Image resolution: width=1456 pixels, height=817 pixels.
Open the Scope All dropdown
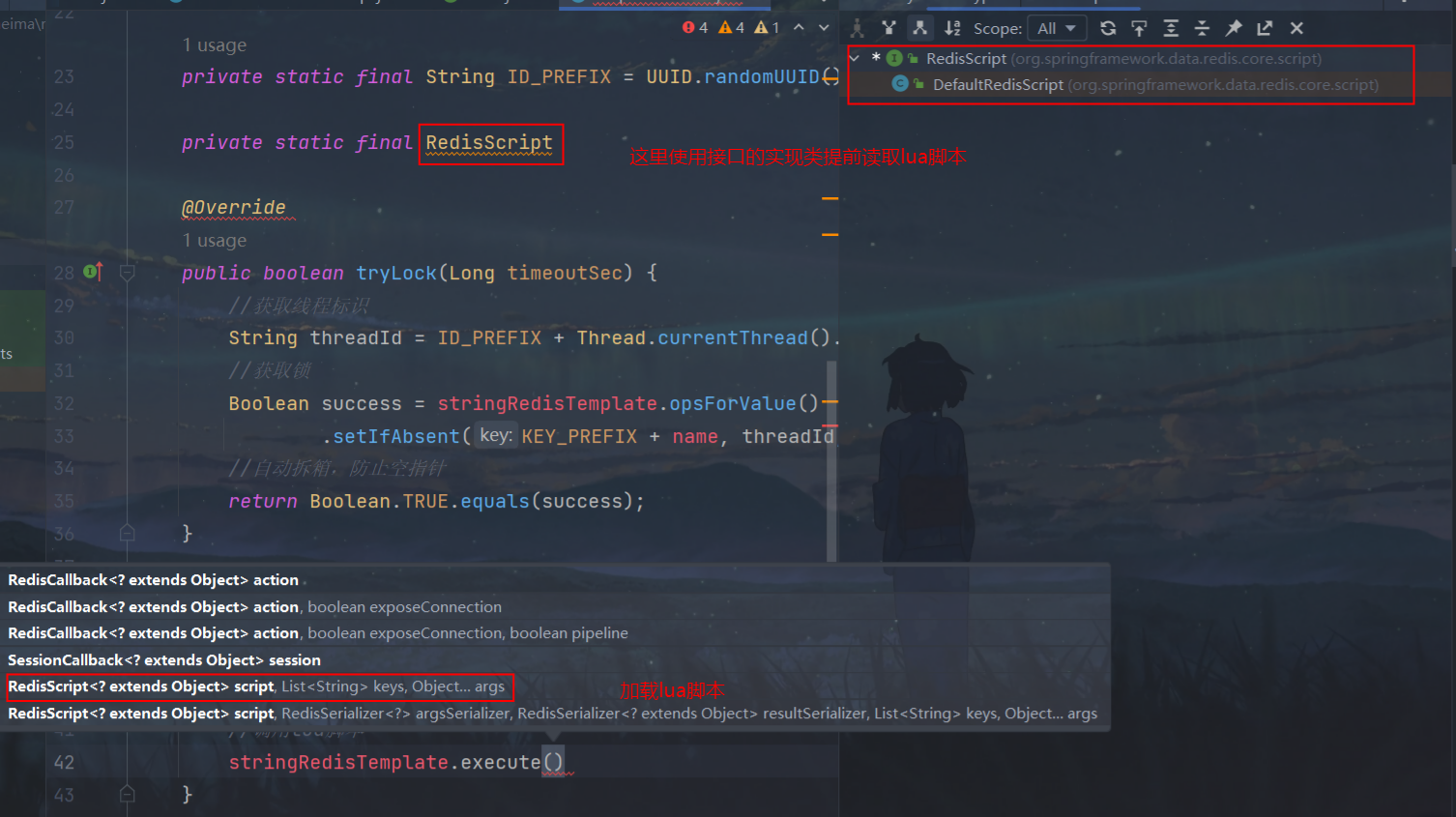tap(1056, 29)
